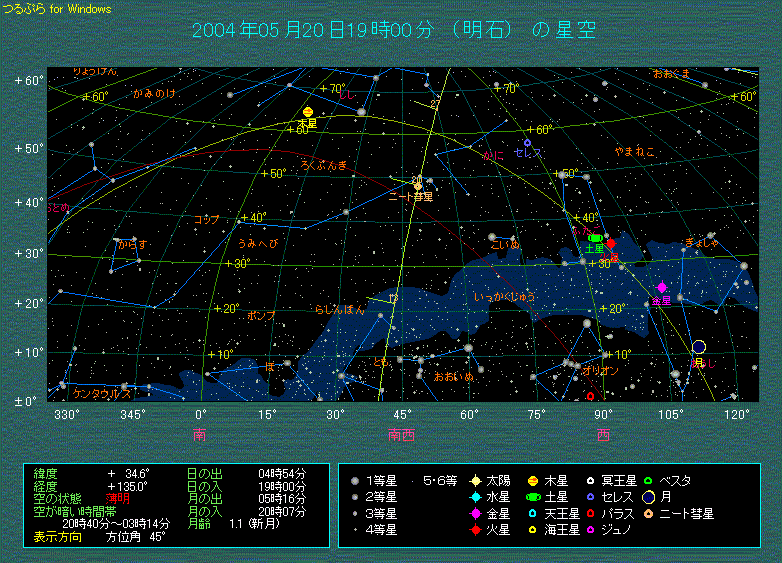Click the green Saturn marker on the chart
The height and width of the screenshot is (563, 782).
point(595,238)
